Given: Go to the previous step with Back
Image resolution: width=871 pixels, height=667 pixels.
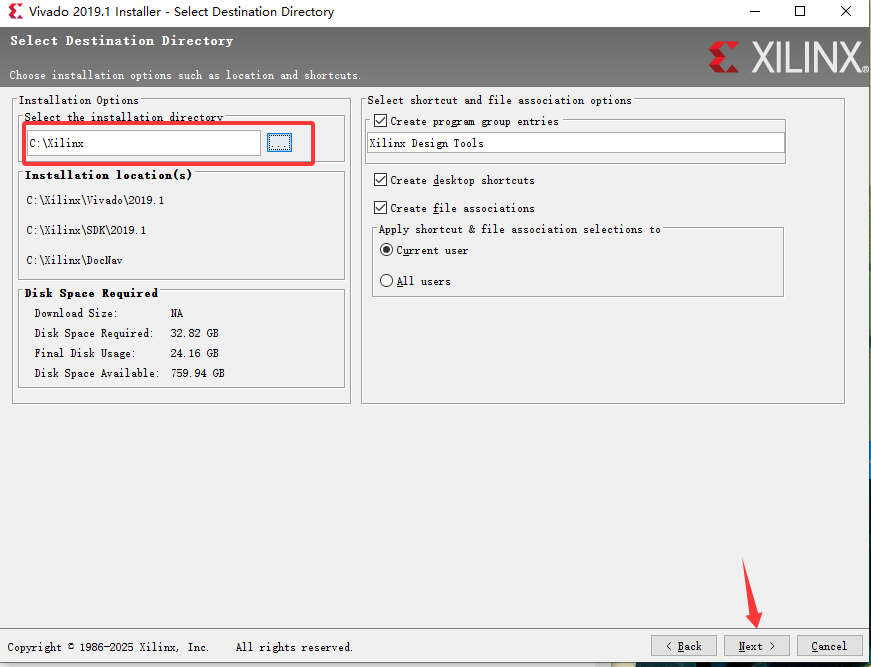Looking at the screenshot, I should (x=684, y=646).
